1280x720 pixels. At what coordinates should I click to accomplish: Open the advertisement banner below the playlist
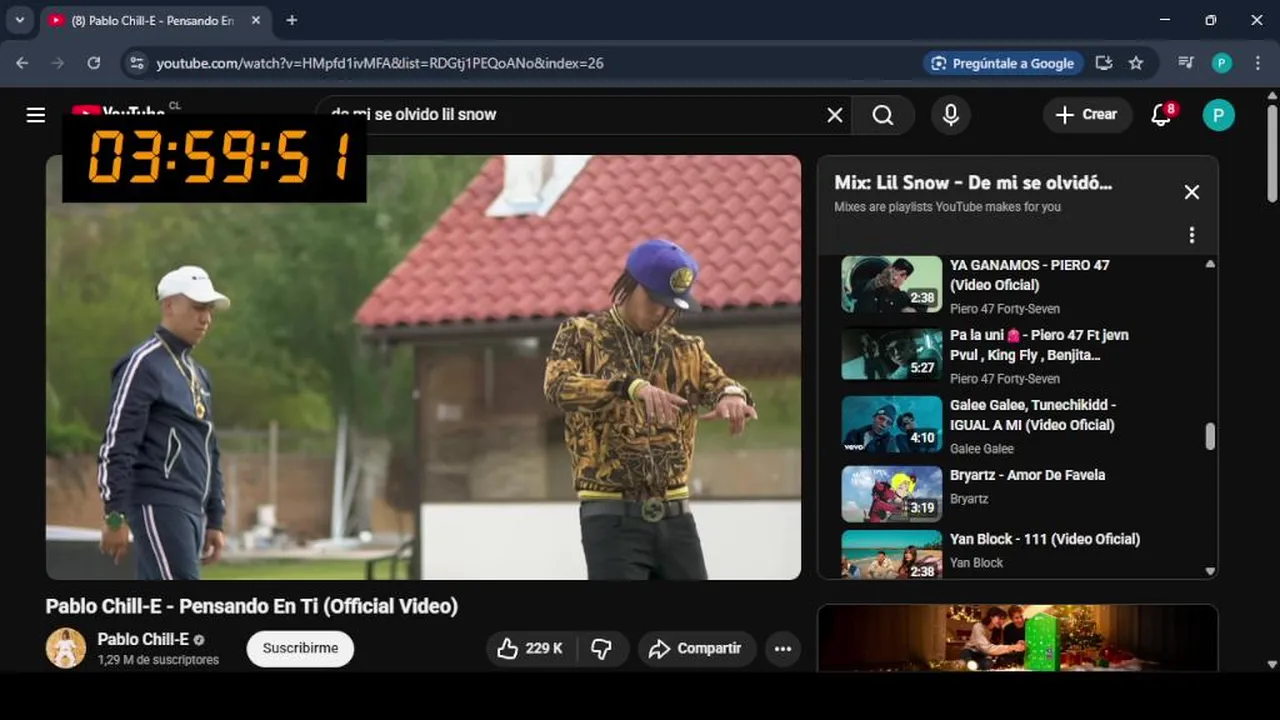[1018, 638]
